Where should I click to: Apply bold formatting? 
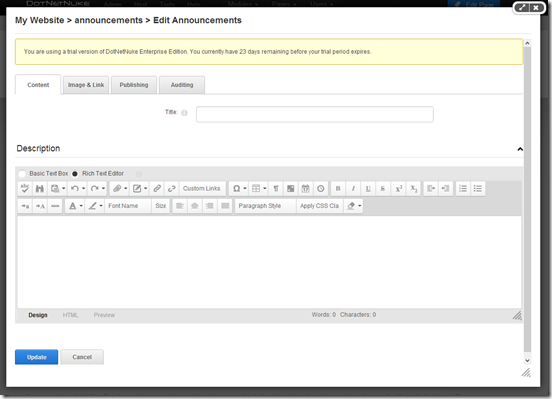(338, 188)
